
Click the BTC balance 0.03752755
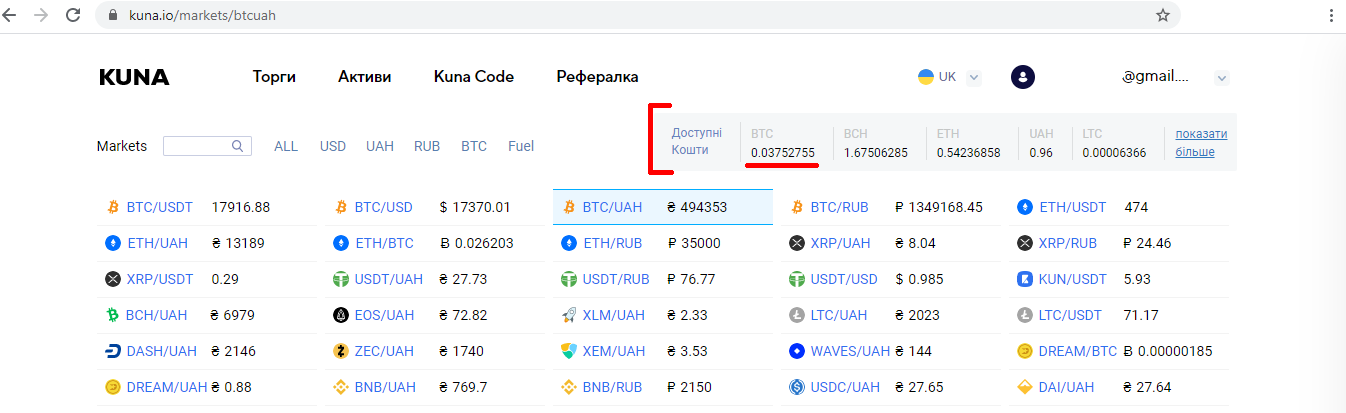click(783, 153)
